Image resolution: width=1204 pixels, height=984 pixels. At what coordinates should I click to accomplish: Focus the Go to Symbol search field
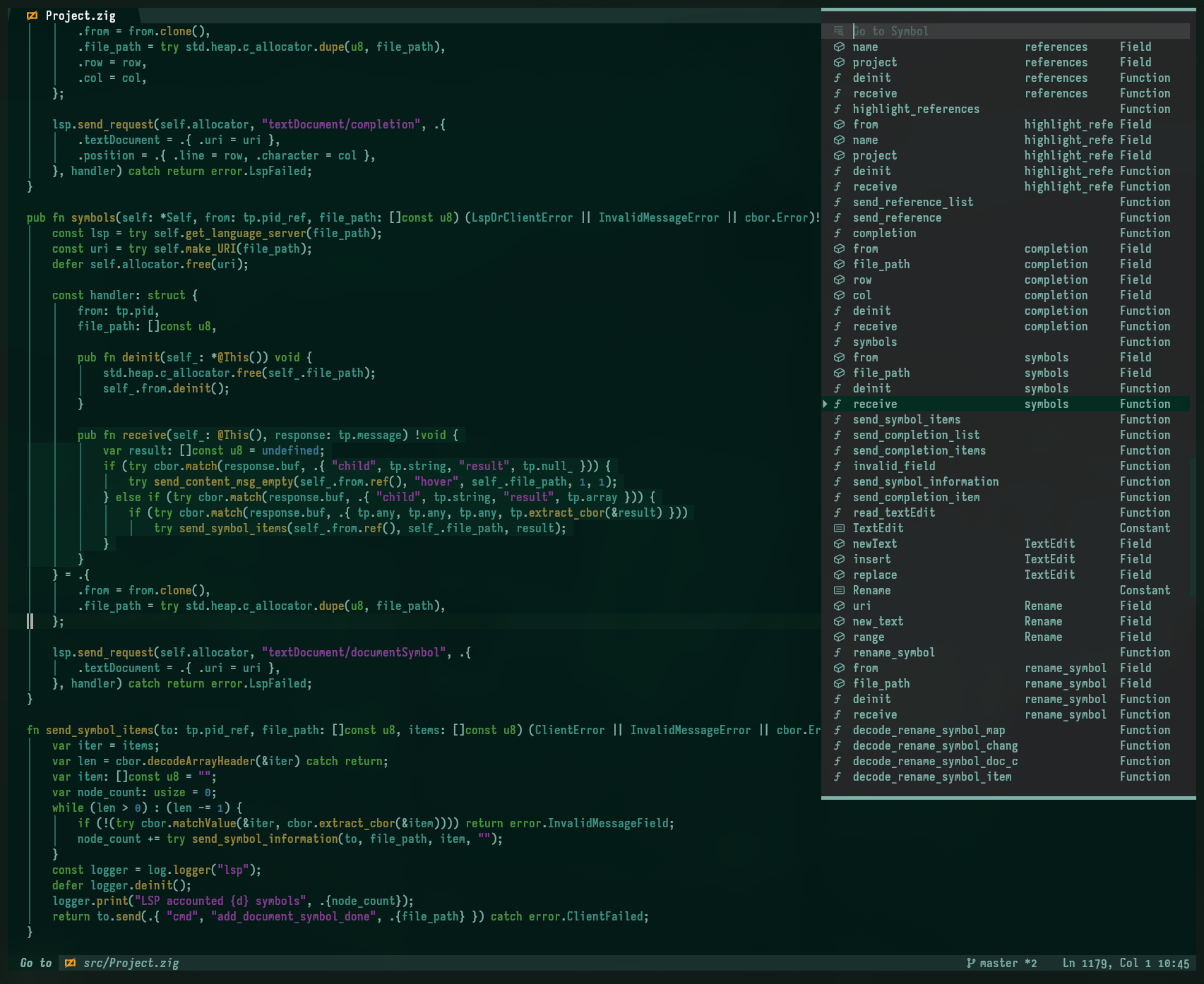[1017, 31]
